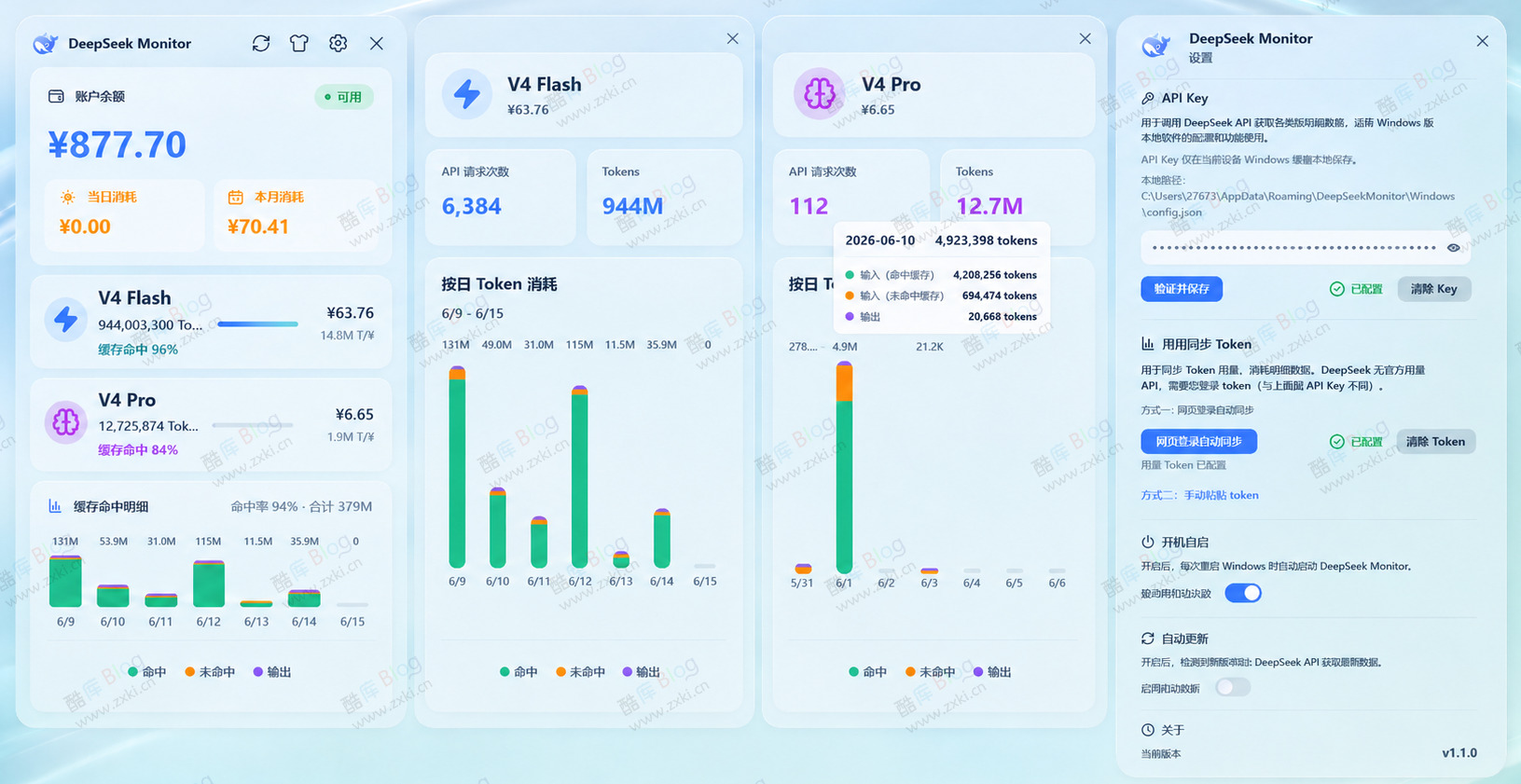1521x784 pixels.
Task: Click the refresh icon in DeepSeek Monitor header
Action: pyautogui.click(x=261, y=43)
